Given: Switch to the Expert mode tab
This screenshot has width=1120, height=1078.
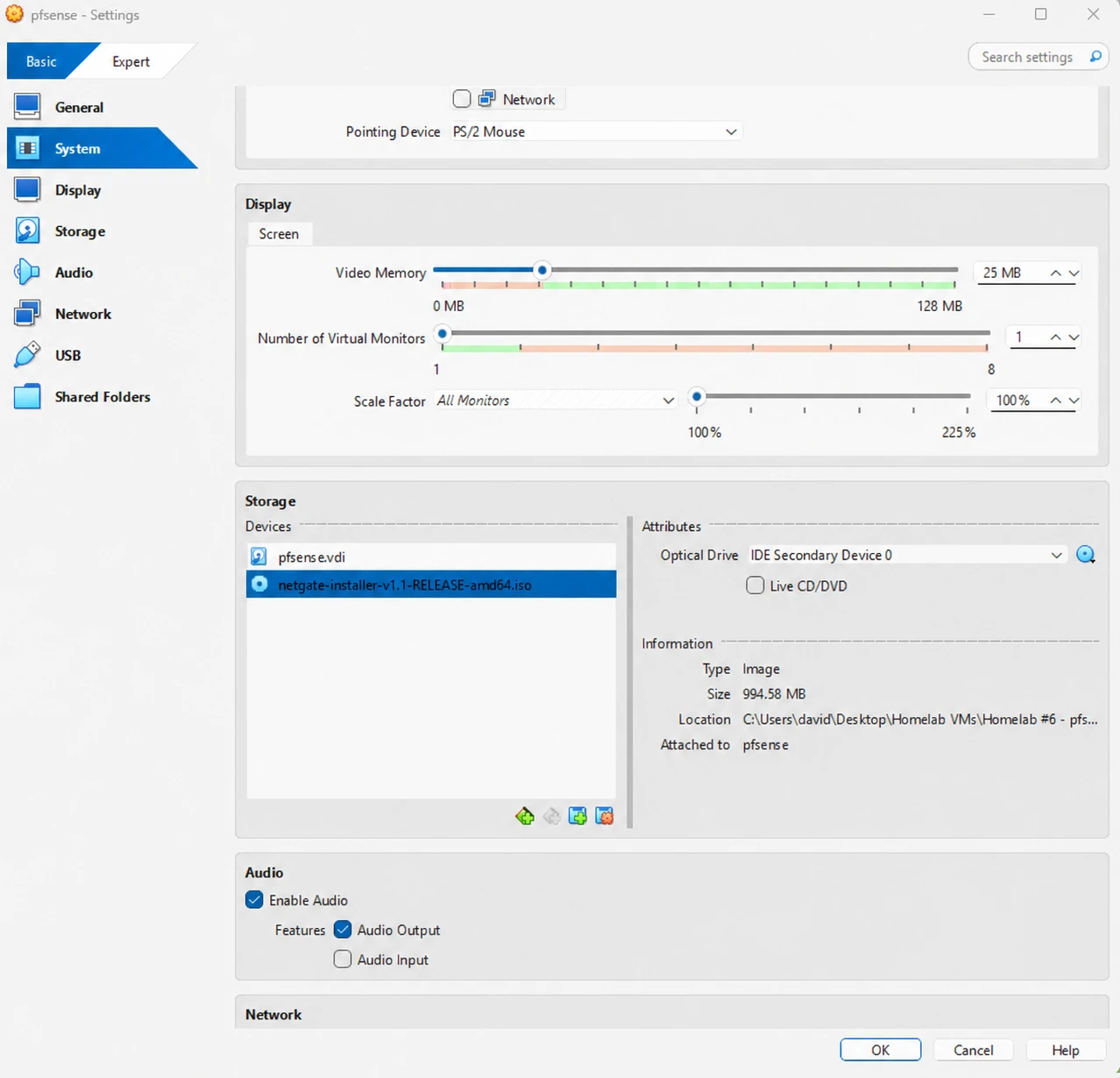Looking at the screenshot, I should pos(131,61).
